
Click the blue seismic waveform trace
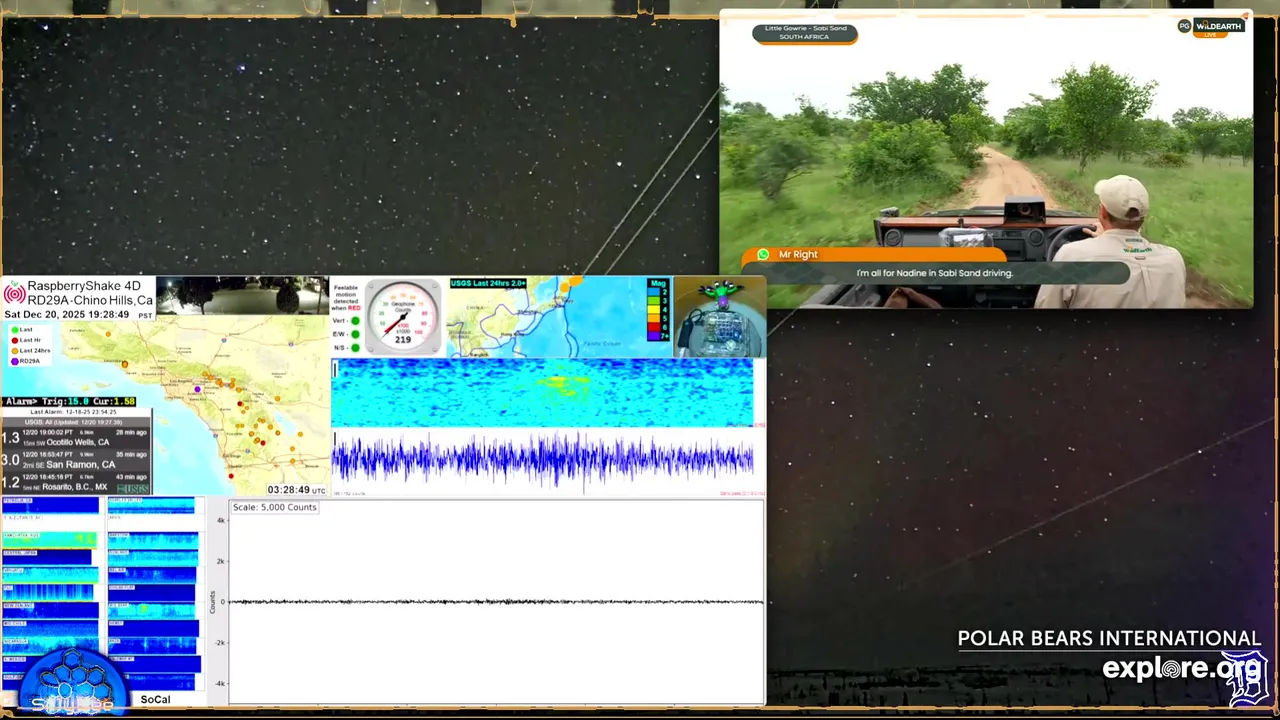tap(543, 460)
